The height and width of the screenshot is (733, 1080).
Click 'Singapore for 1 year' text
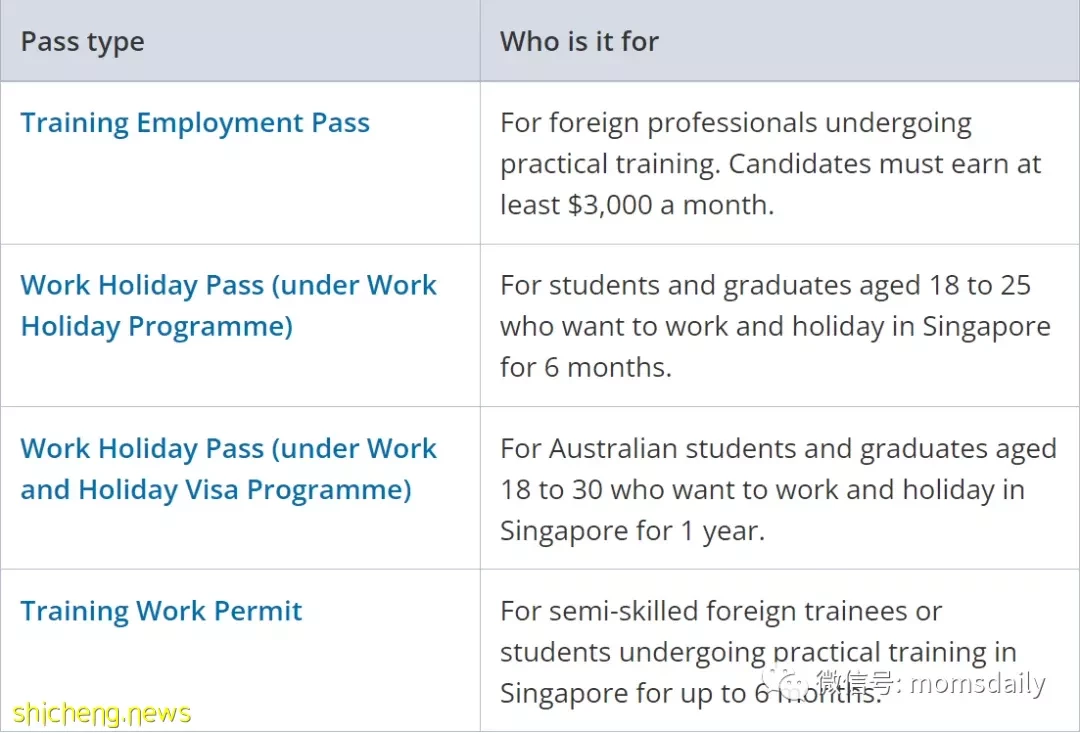tap(632, 530)
